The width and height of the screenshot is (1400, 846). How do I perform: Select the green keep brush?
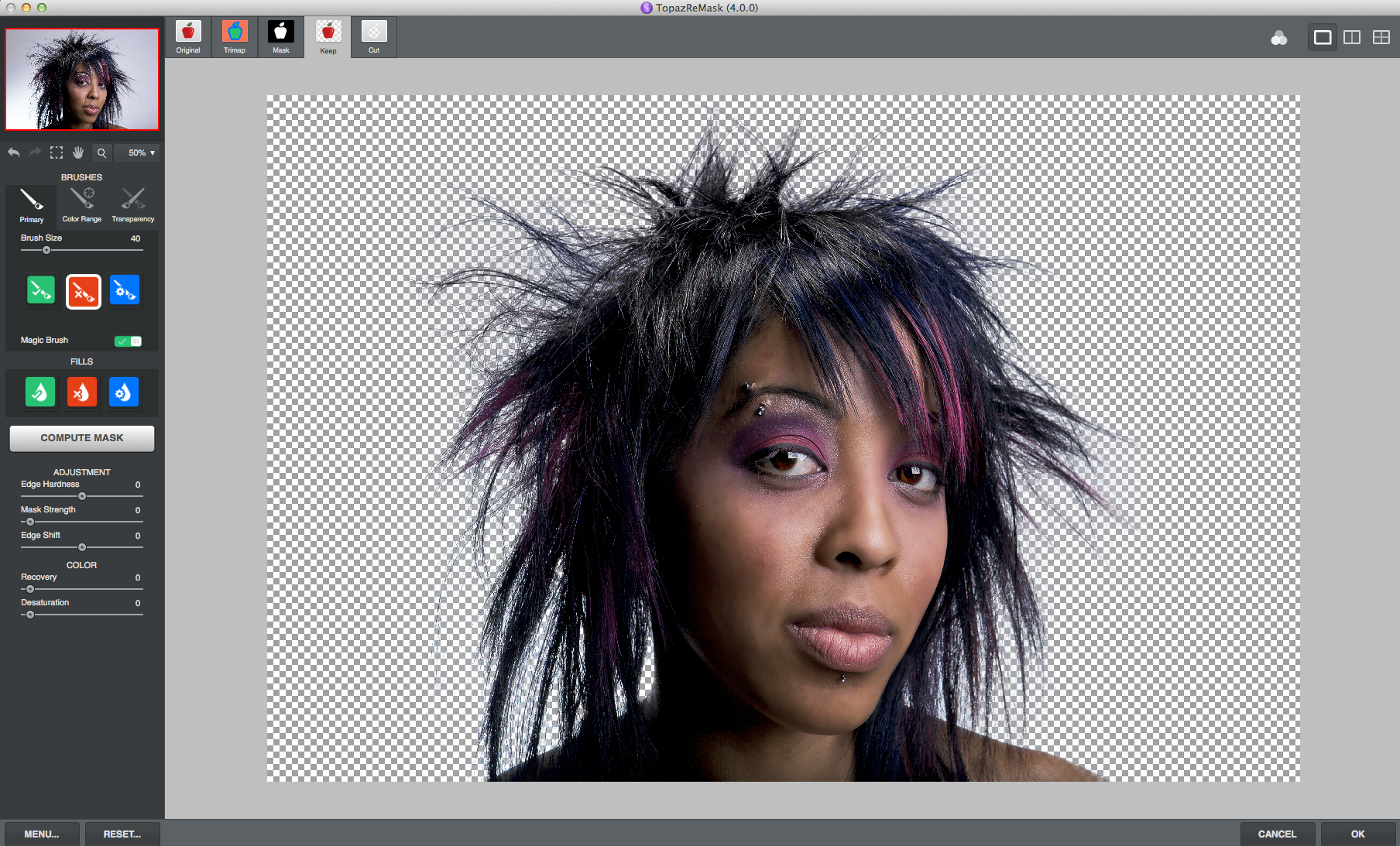click(x=41, y=291)
